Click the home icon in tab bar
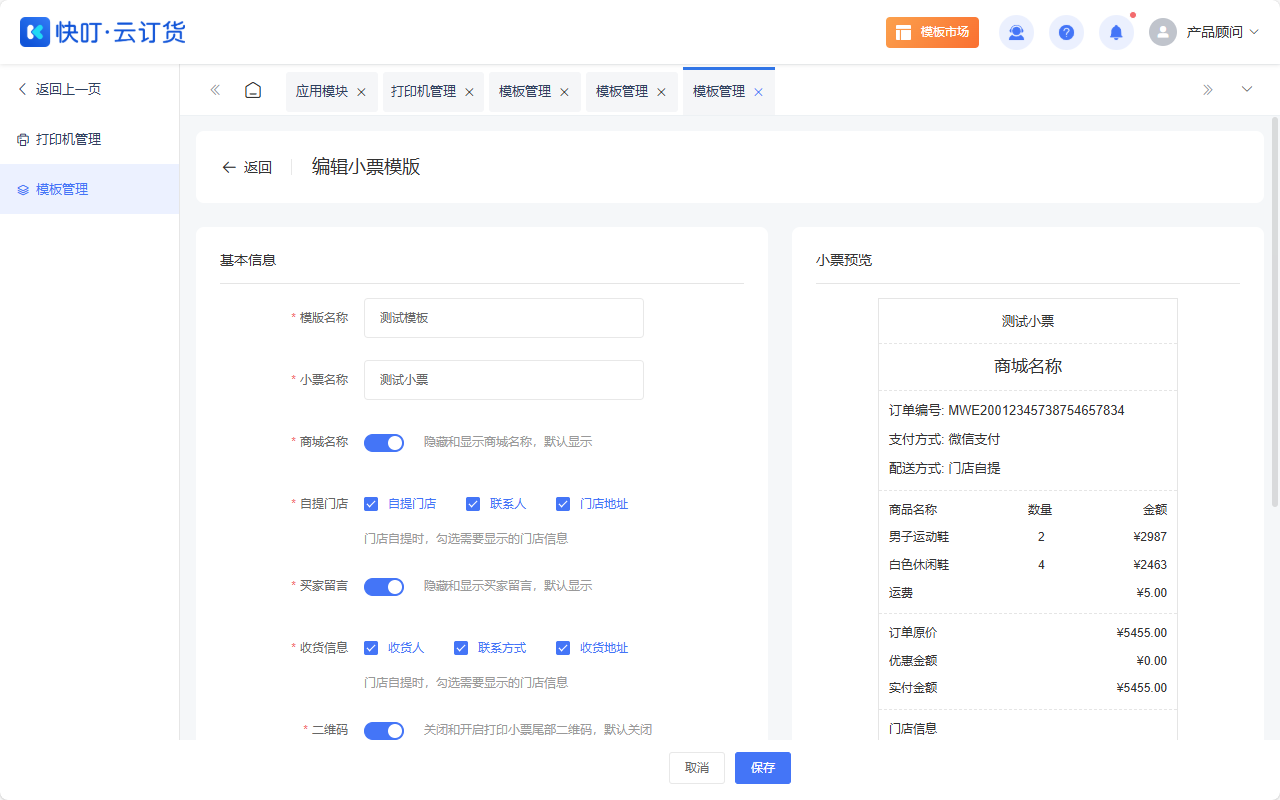The image size is (1280, 800). (253, 90)
